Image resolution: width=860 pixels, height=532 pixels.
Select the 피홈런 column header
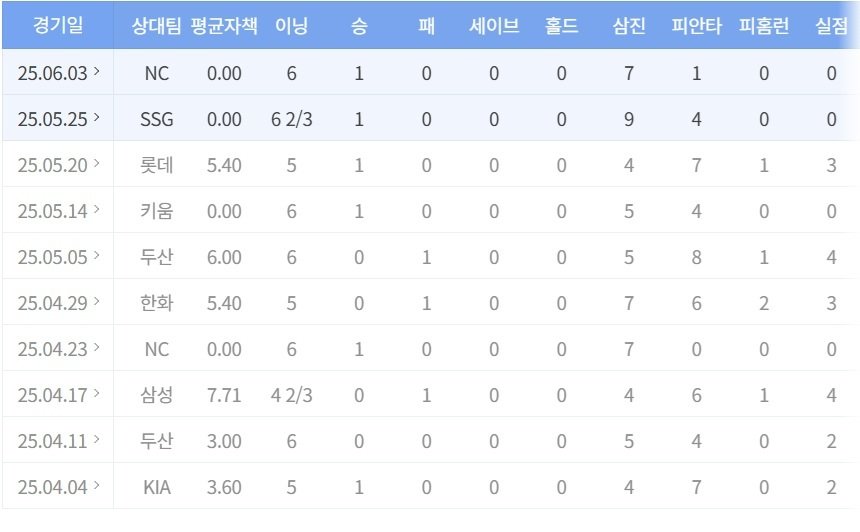764,26
